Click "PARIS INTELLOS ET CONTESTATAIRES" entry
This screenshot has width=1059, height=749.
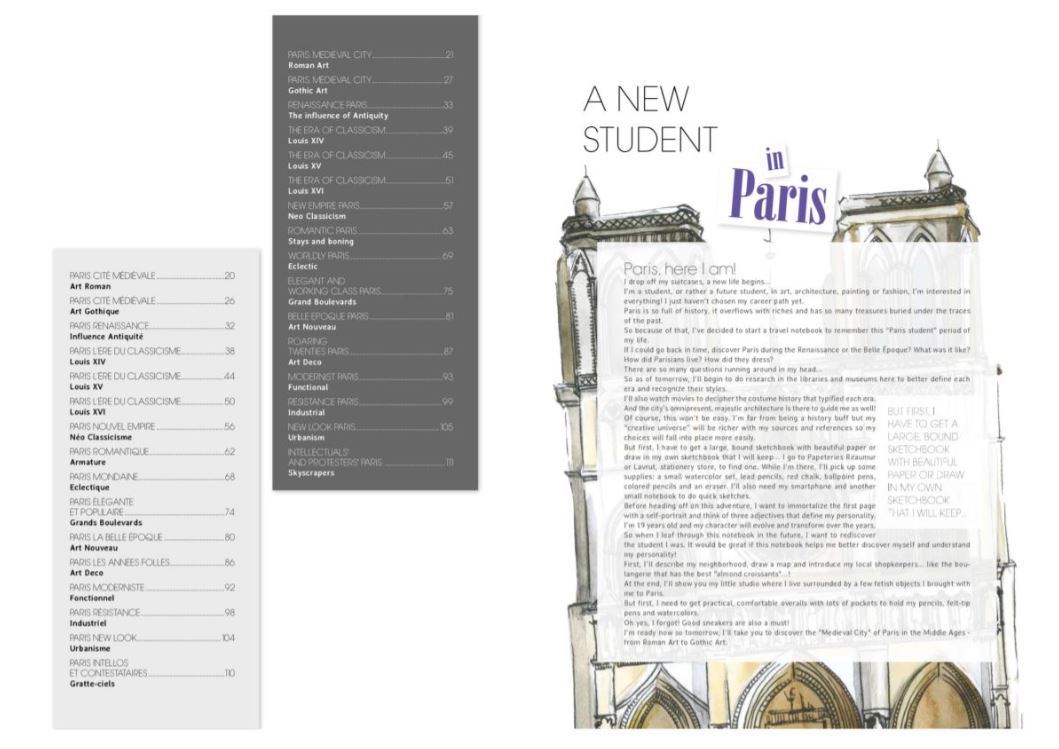152,668
